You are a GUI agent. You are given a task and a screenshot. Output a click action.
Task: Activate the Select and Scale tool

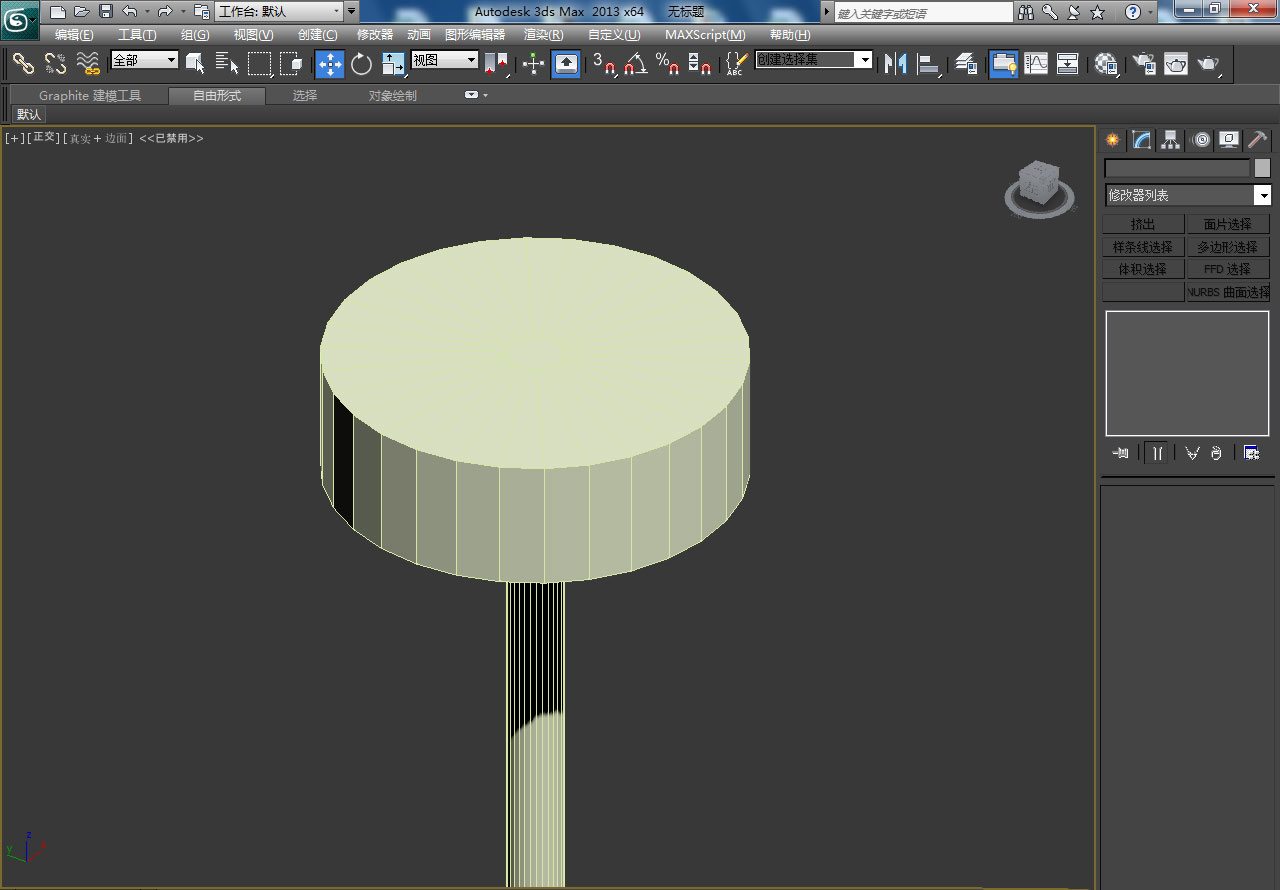point(393,64)
